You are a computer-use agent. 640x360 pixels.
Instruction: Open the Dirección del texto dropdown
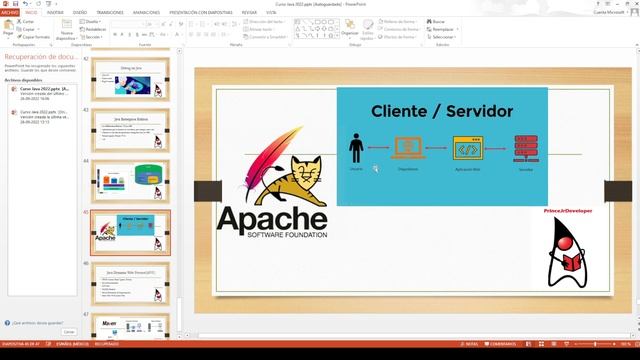[x=264, y=21]
